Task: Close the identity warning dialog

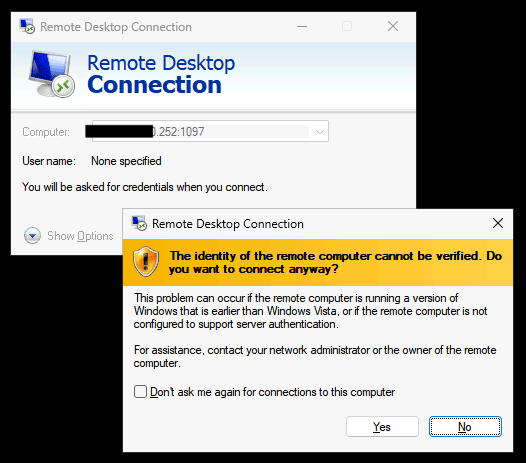Action: click(498, 223)
